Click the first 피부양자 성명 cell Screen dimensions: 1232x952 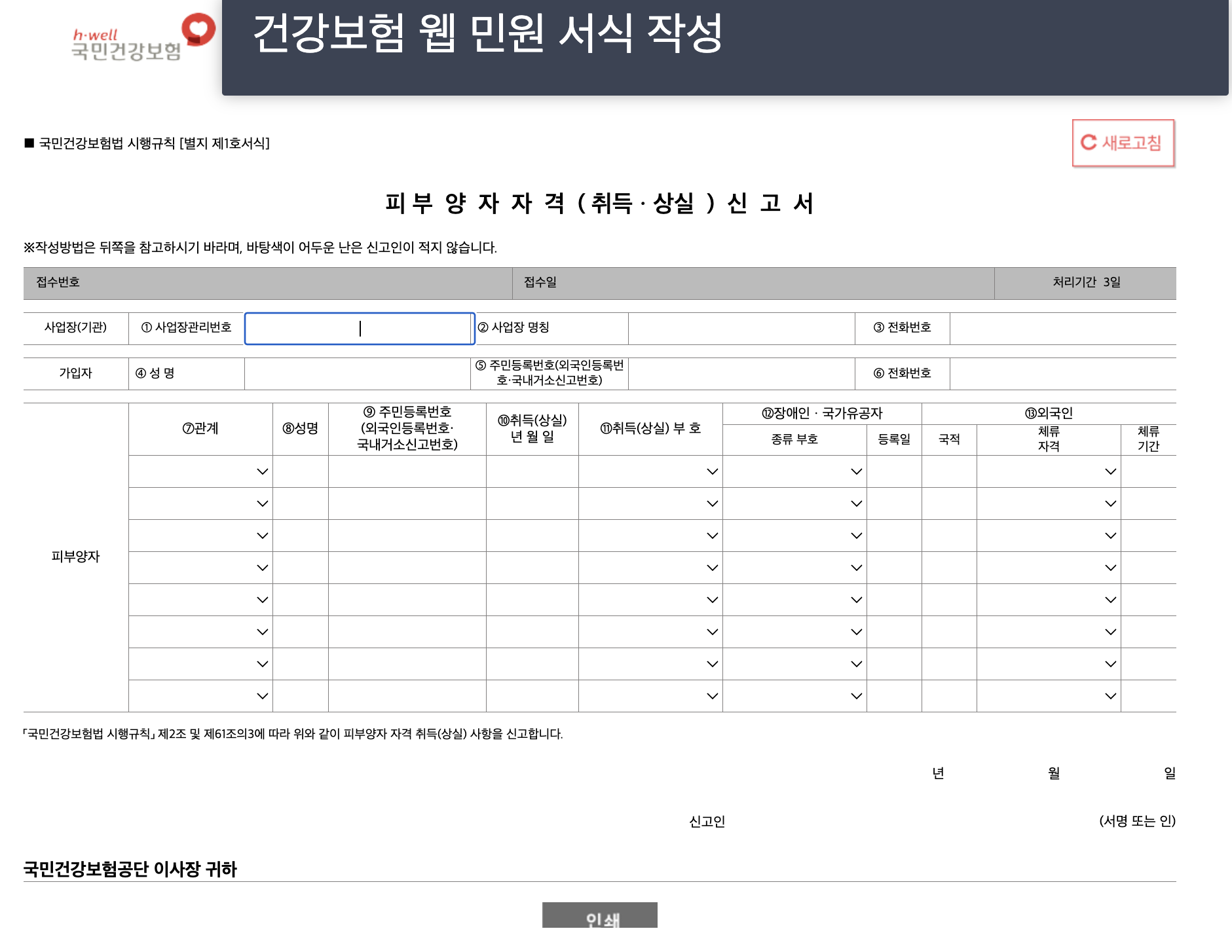tap(300, 471)
